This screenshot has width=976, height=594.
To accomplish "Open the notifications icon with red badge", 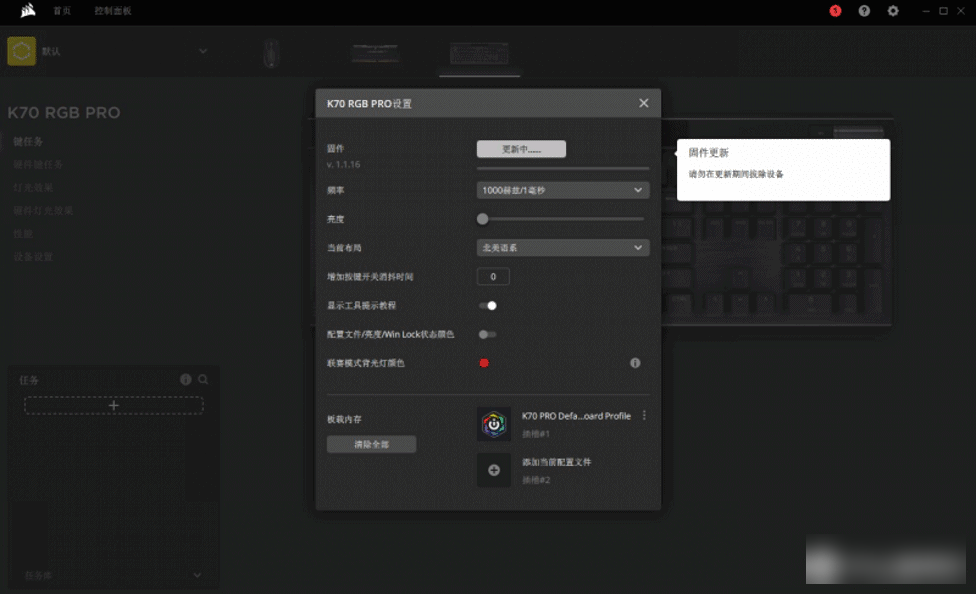I will [835, 11].
